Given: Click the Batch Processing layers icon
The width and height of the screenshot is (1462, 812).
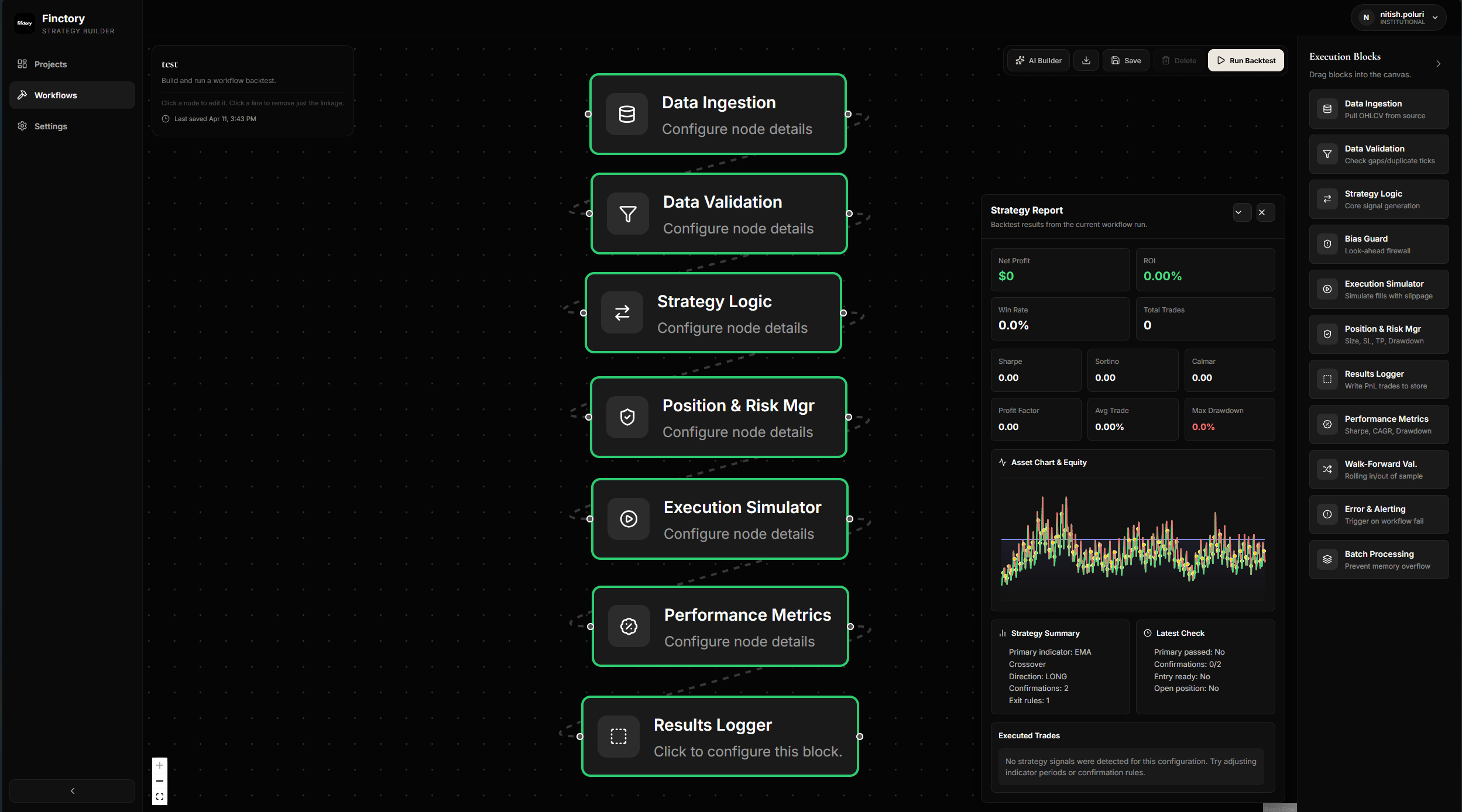Looking at the screenshot, I should coord(1327,559).
